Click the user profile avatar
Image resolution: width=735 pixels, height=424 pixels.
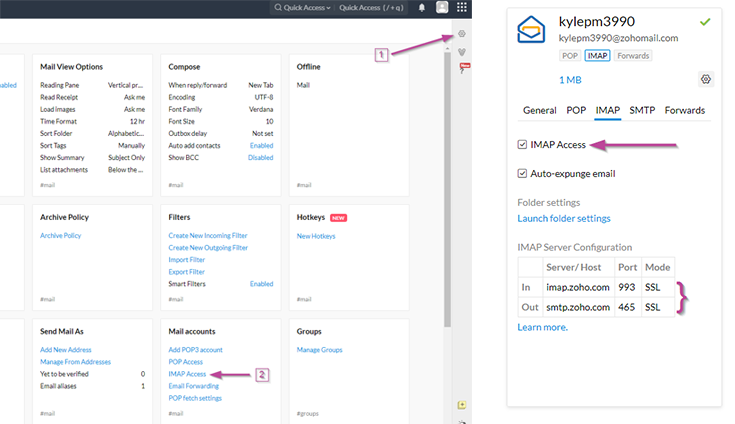441,7
